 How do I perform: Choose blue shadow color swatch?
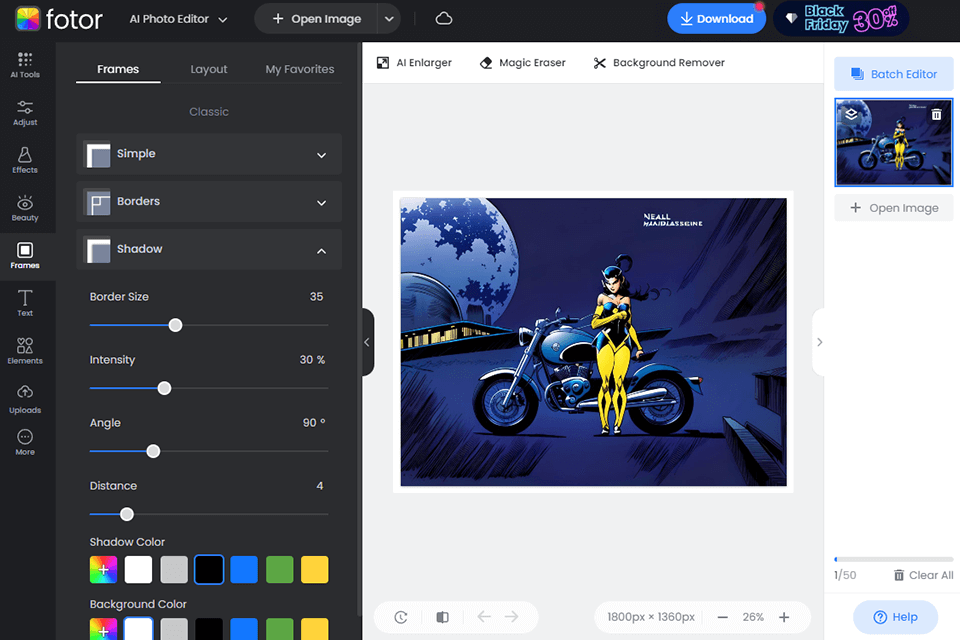[x=244, y=570]
